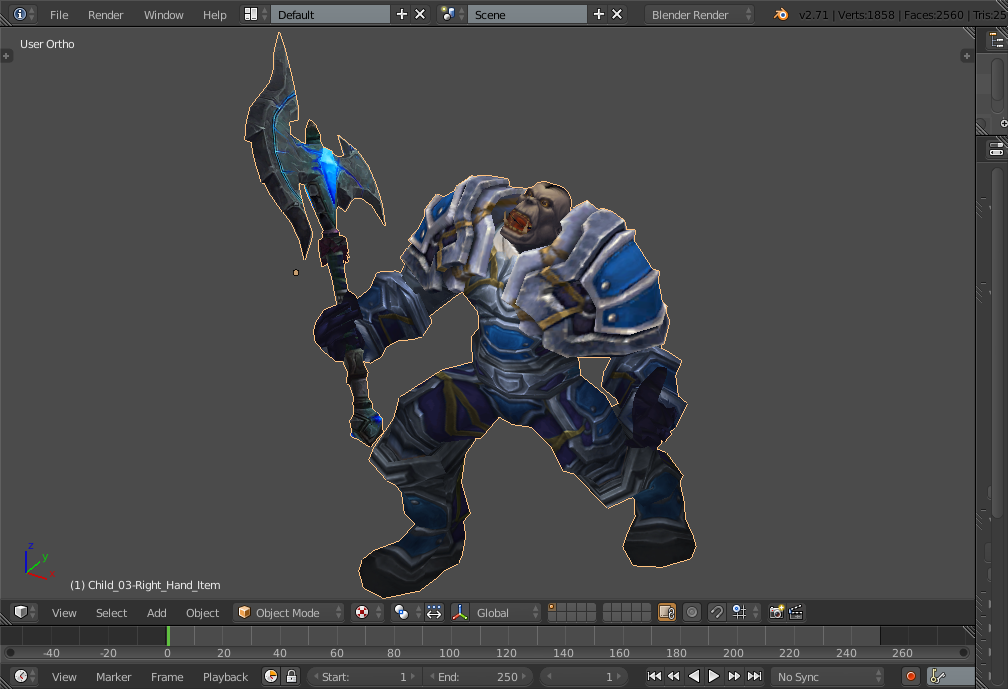
Task: Expand the tool shelf with left plus tab
Action: click(x=6, y=56)
